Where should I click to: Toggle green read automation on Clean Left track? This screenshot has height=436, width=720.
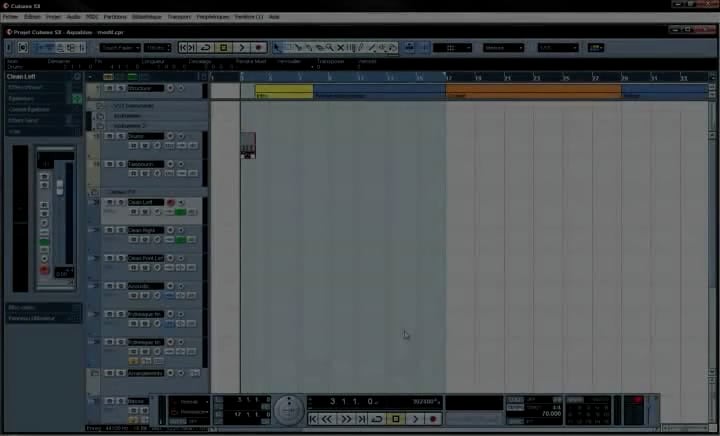tap(180, 212)
